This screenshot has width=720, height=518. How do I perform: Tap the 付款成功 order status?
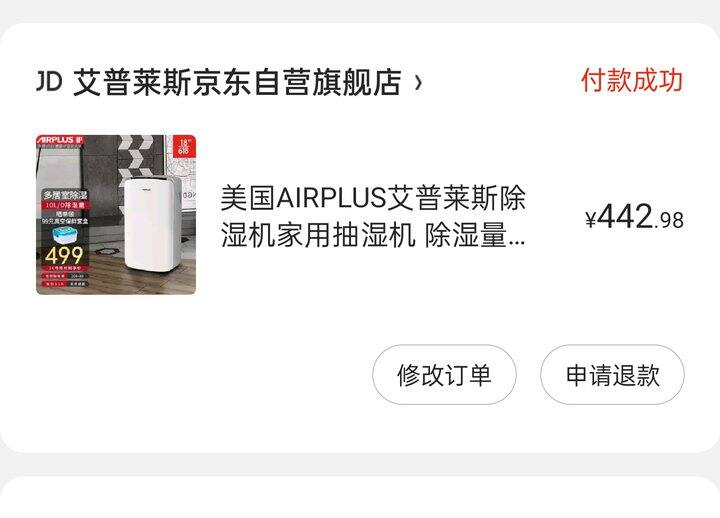coord(632,80)
